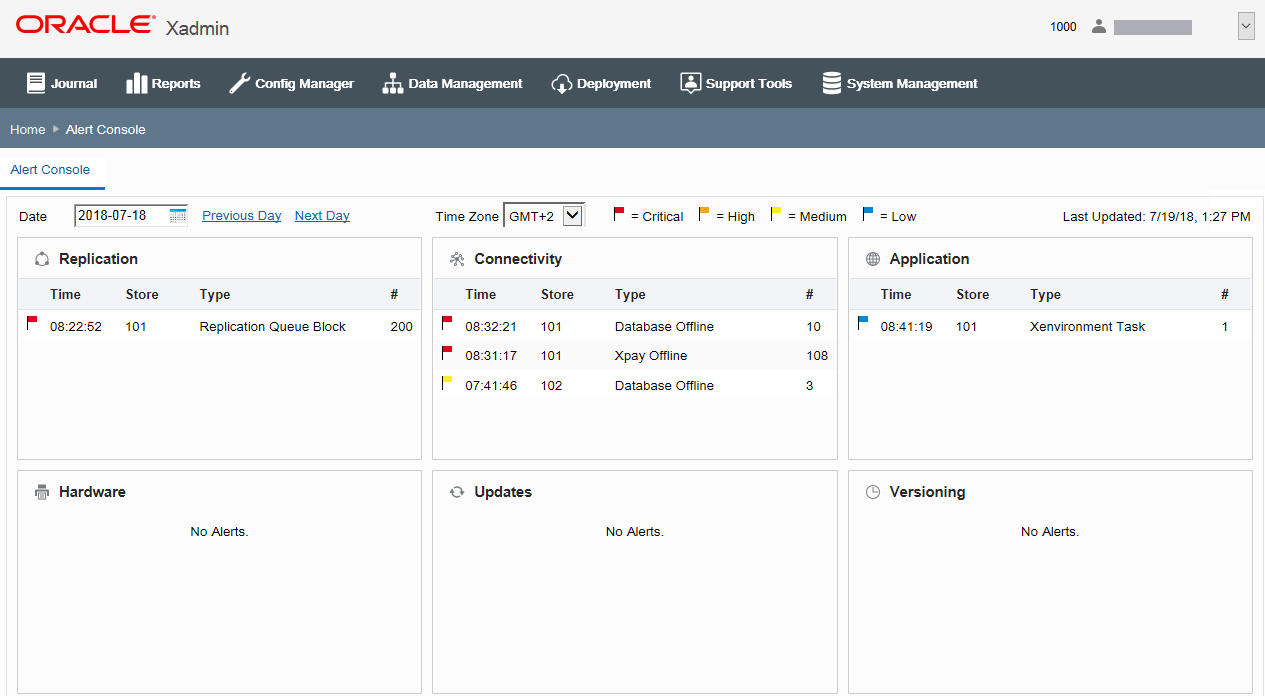1265x696 pixels.
Task: Go to the Next Day link
Action: (322, 216)
